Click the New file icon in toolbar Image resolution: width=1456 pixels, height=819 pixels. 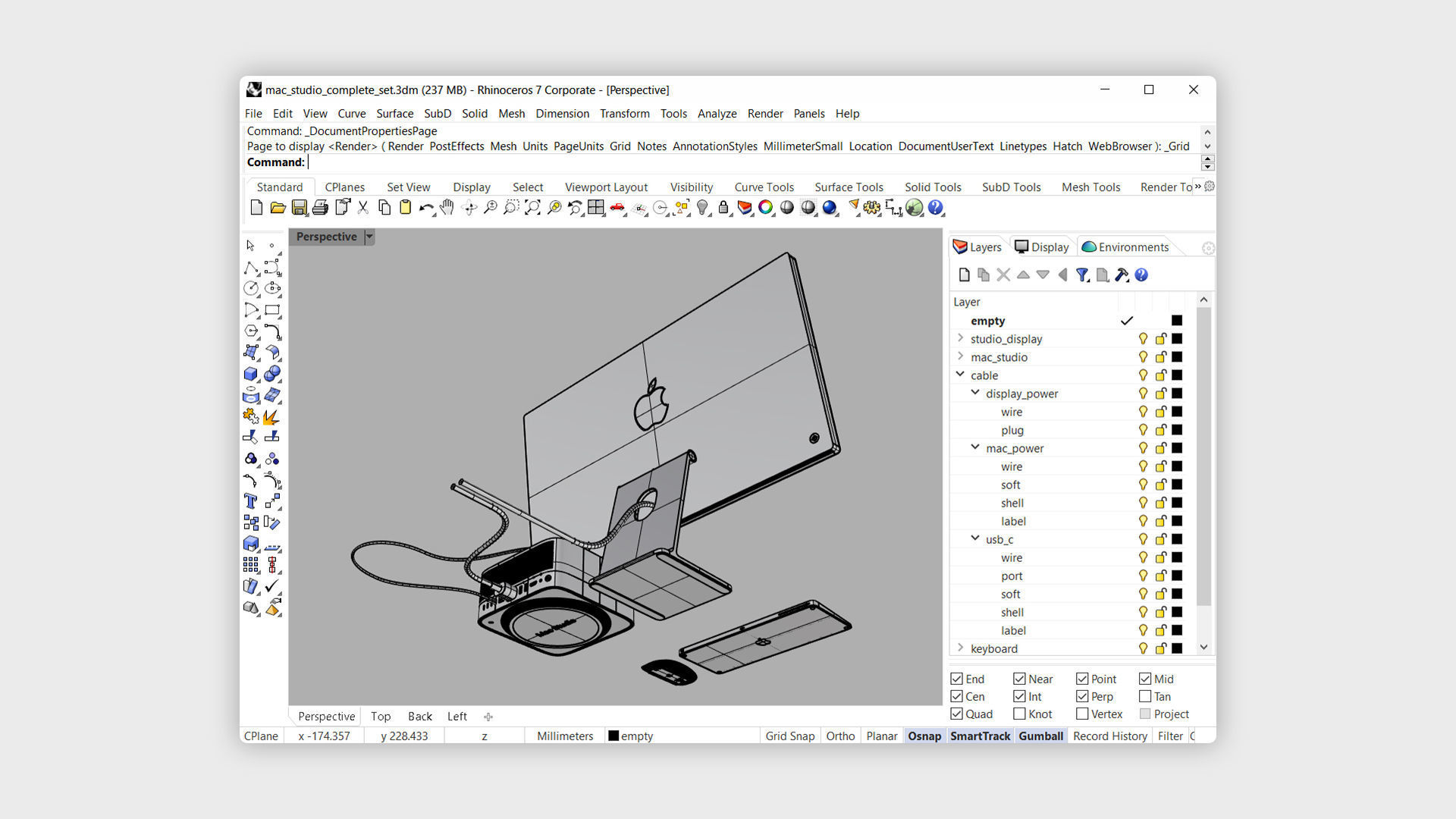pyautogui.click(x=256, y=208)
